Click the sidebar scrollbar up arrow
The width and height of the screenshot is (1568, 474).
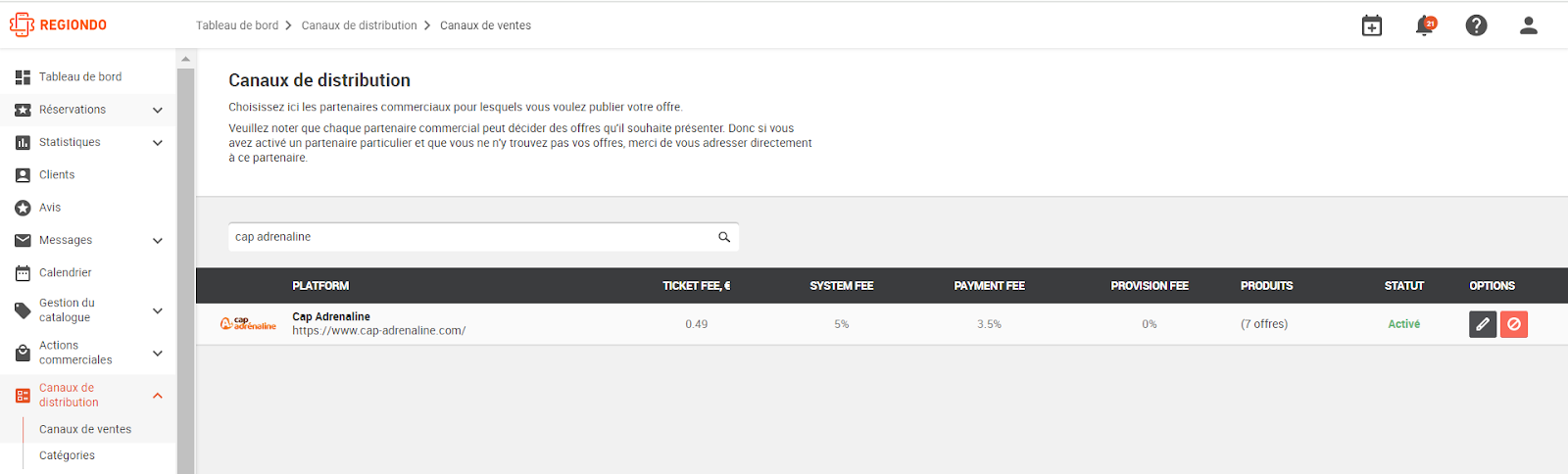185,59
